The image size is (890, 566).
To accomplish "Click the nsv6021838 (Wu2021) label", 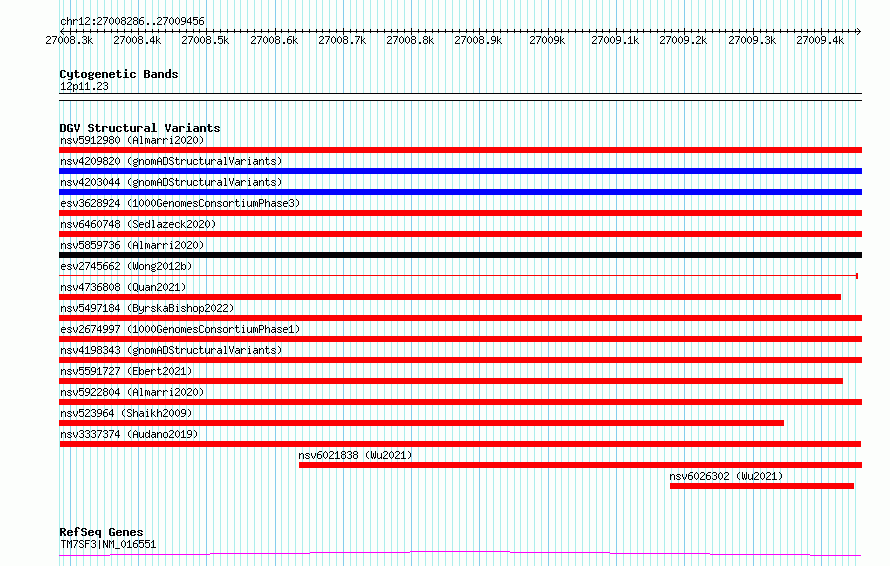I will tap(355, 455).
